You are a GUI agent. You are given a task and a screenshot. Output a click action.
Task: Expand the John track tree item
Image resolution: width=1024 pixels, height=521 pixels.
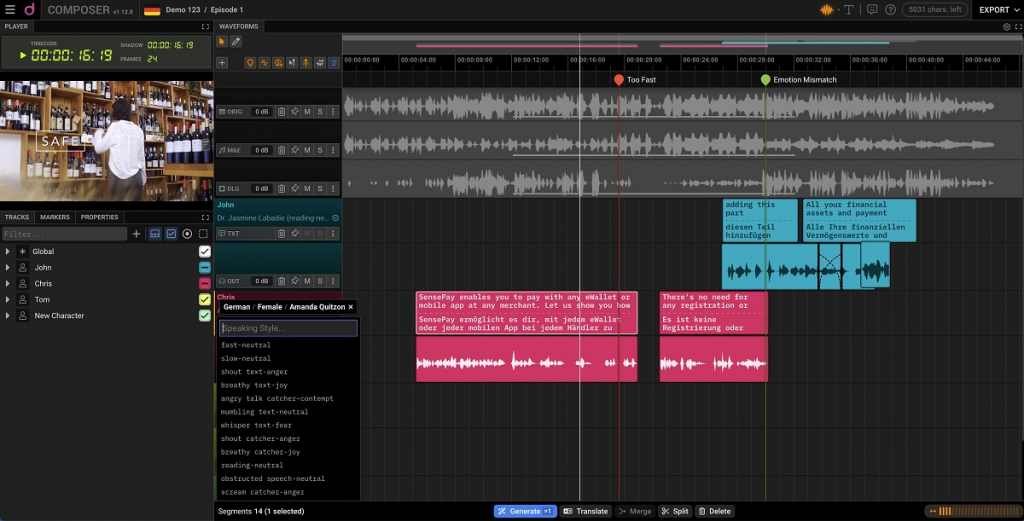8,268
